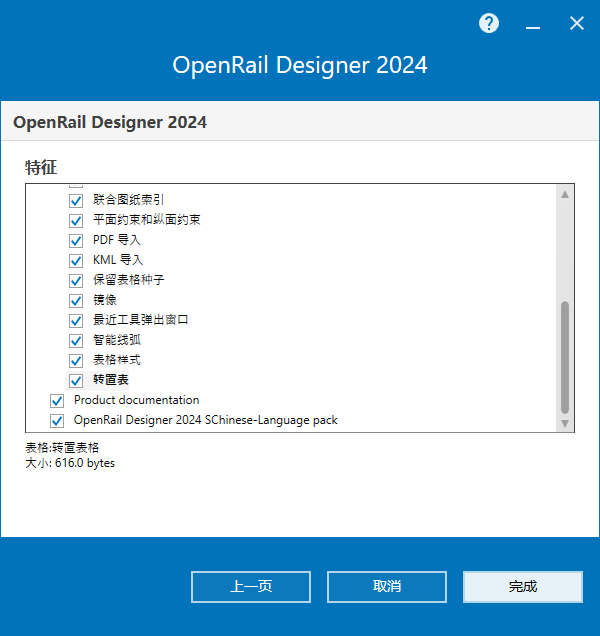Open the help question mark icon
The height and width of the screenshot is (636, 600).
(489, 24)
